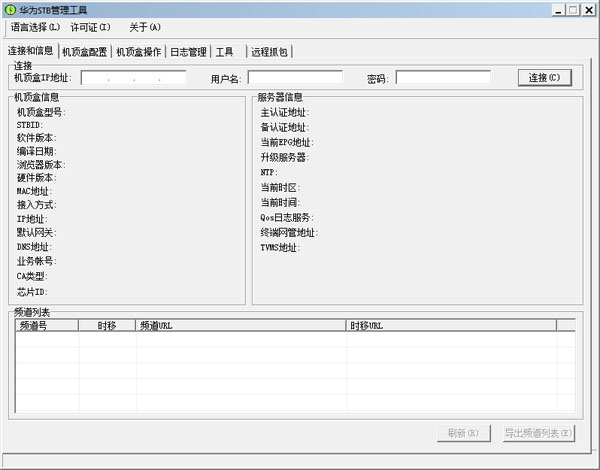Click the 终端网管地址 label
The image size is (600, 470).
point(290,233)
